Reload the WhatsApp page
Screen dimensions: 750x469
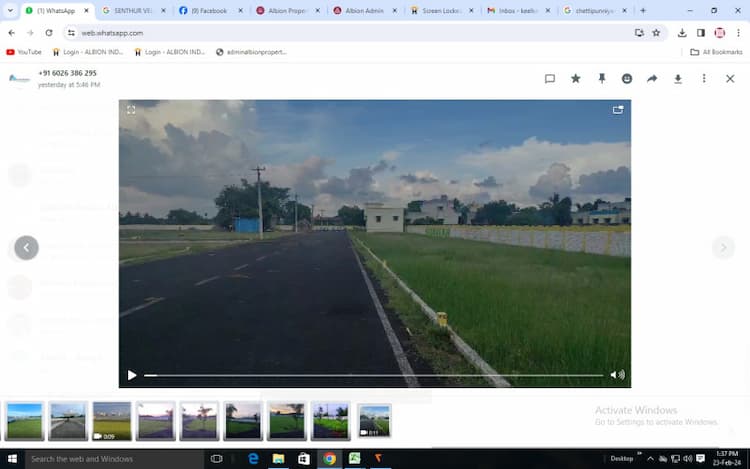coord(49,33)
